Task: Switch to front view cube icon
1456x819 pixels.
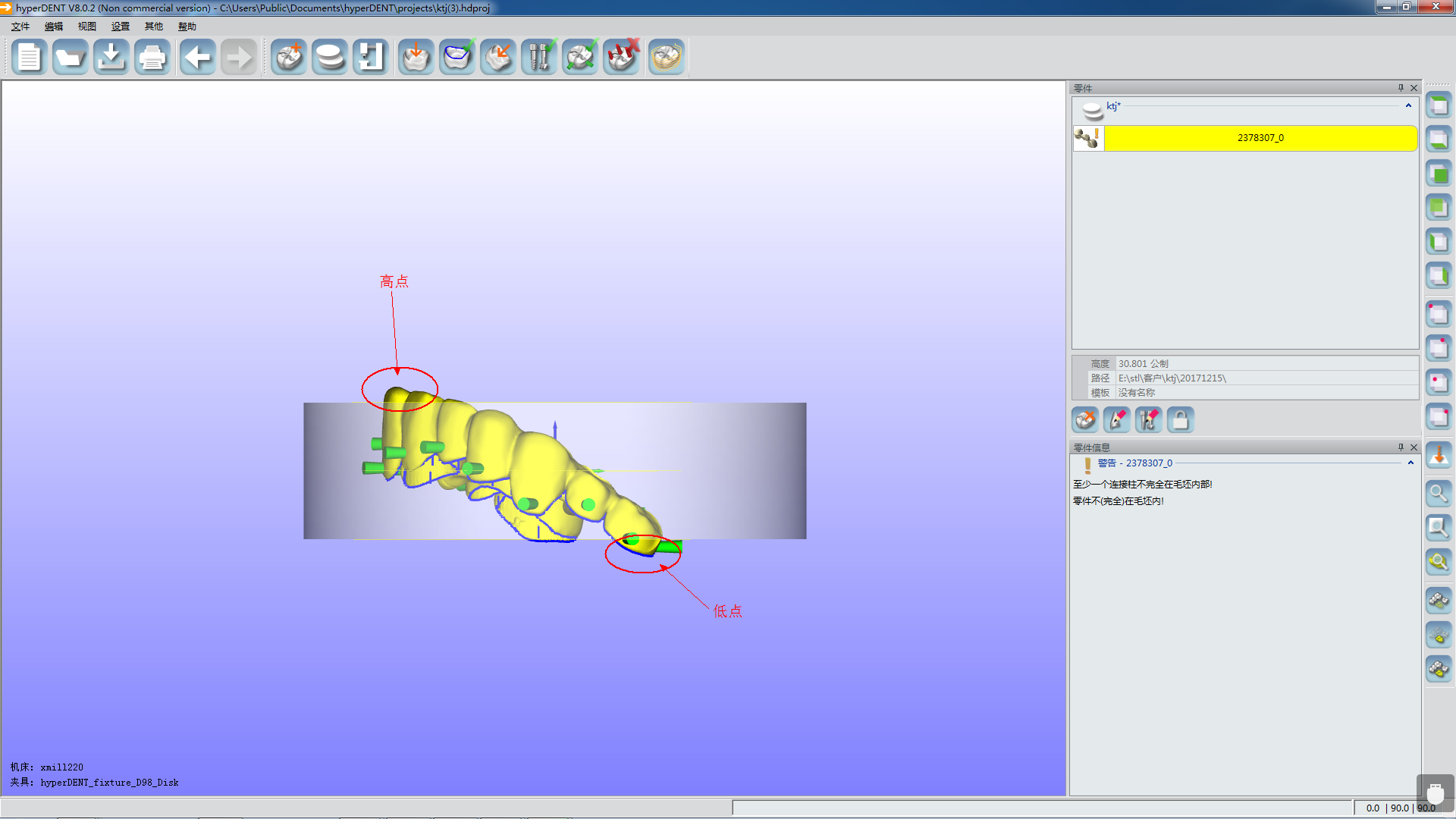Action: [1439, 174]
